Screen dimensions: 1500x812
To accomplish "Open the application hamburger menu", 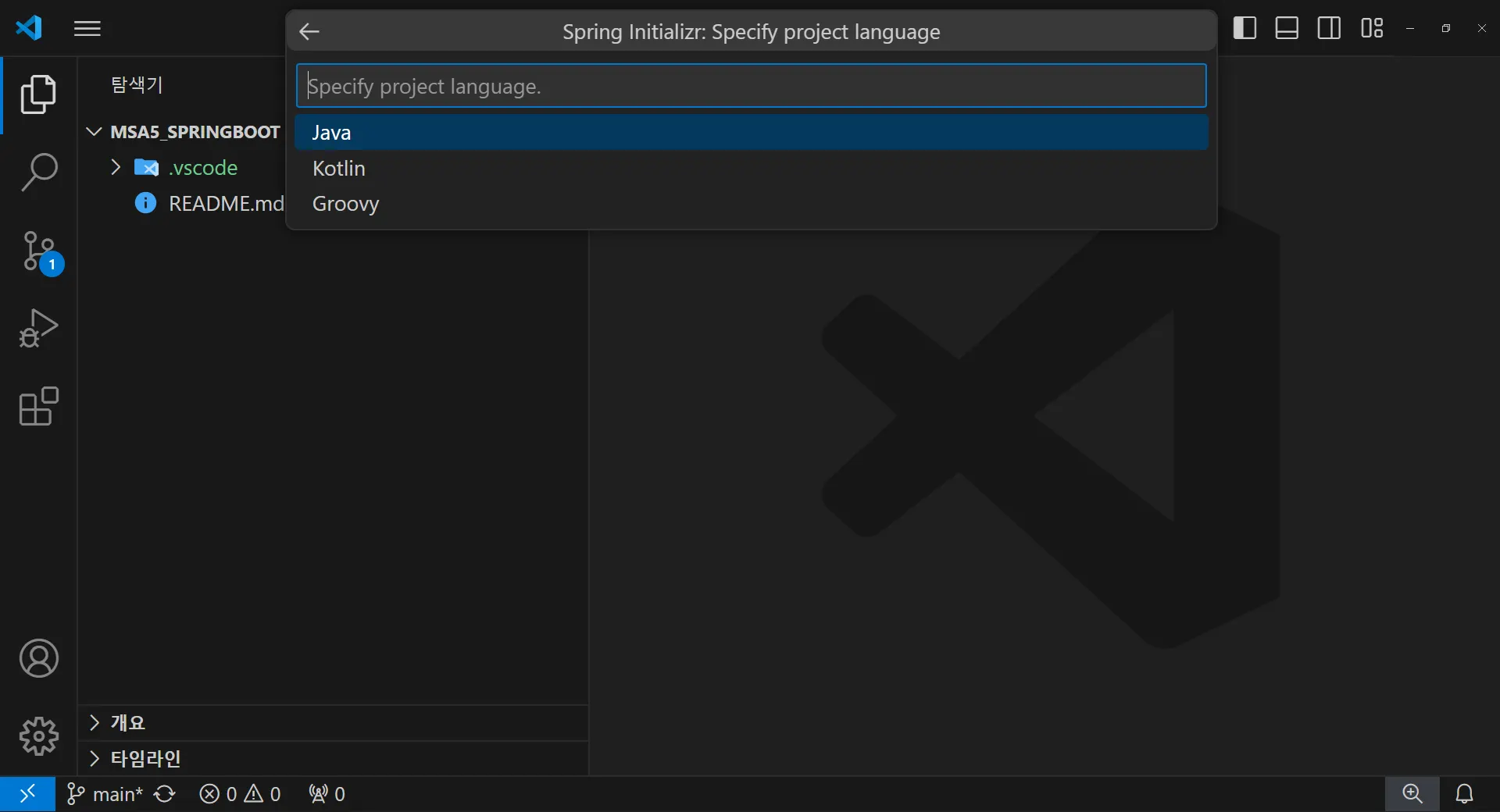I will point(87,29).
